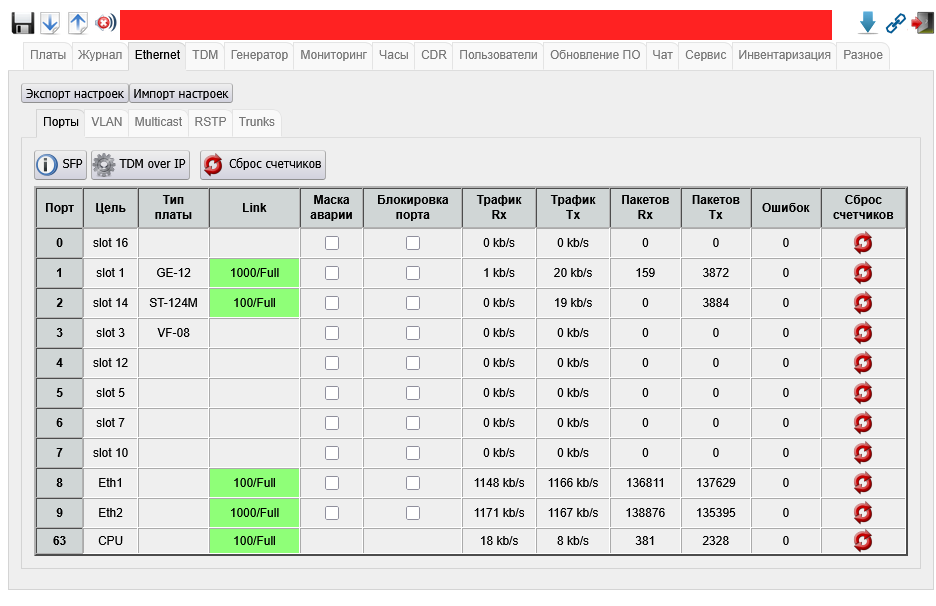Click the chain link icon at top right
The image size is (936, 606).
click(896, 23)
